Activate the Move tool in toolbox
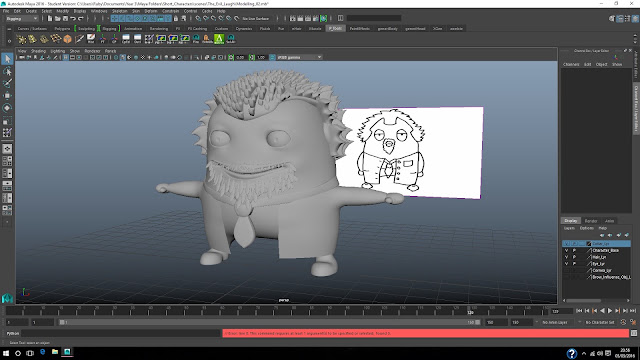This screenshot has width=640, height=360. (7, 96)
